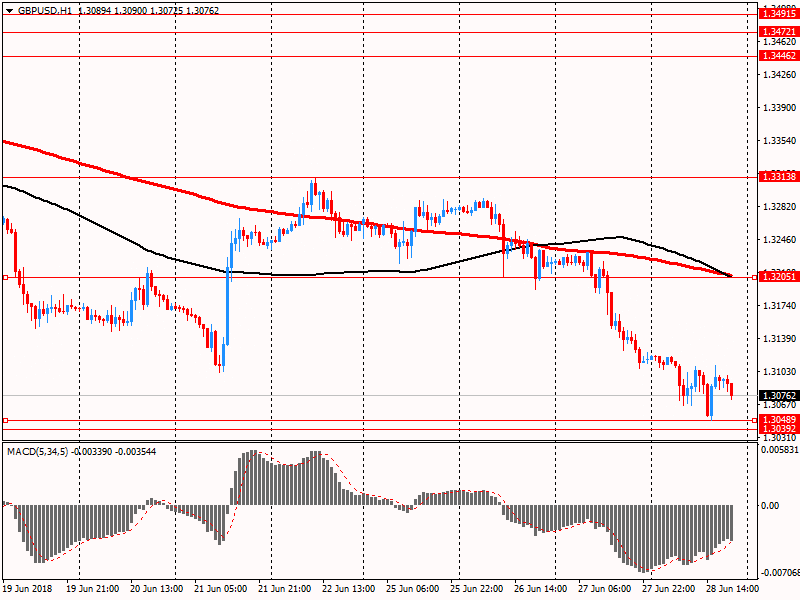
Task: Grab left handle of 1.30489 line
Action: tap(6, 420)
